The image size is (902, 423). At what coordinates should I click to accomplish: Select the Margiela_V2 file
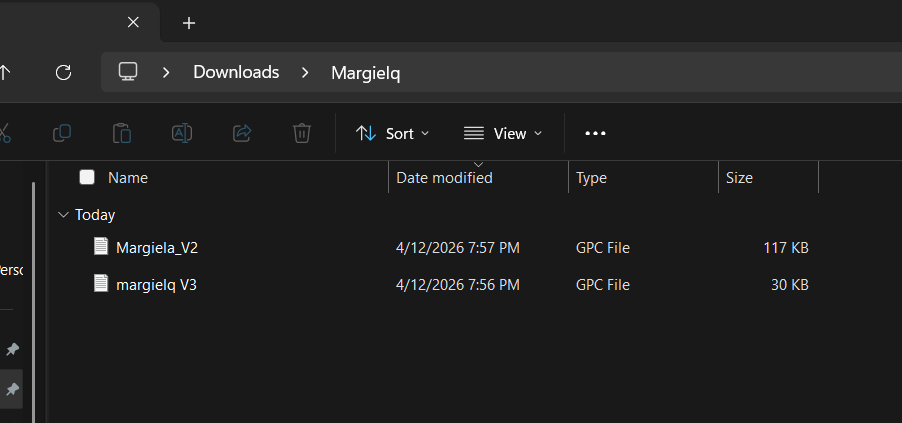click(x=156, y=247)
